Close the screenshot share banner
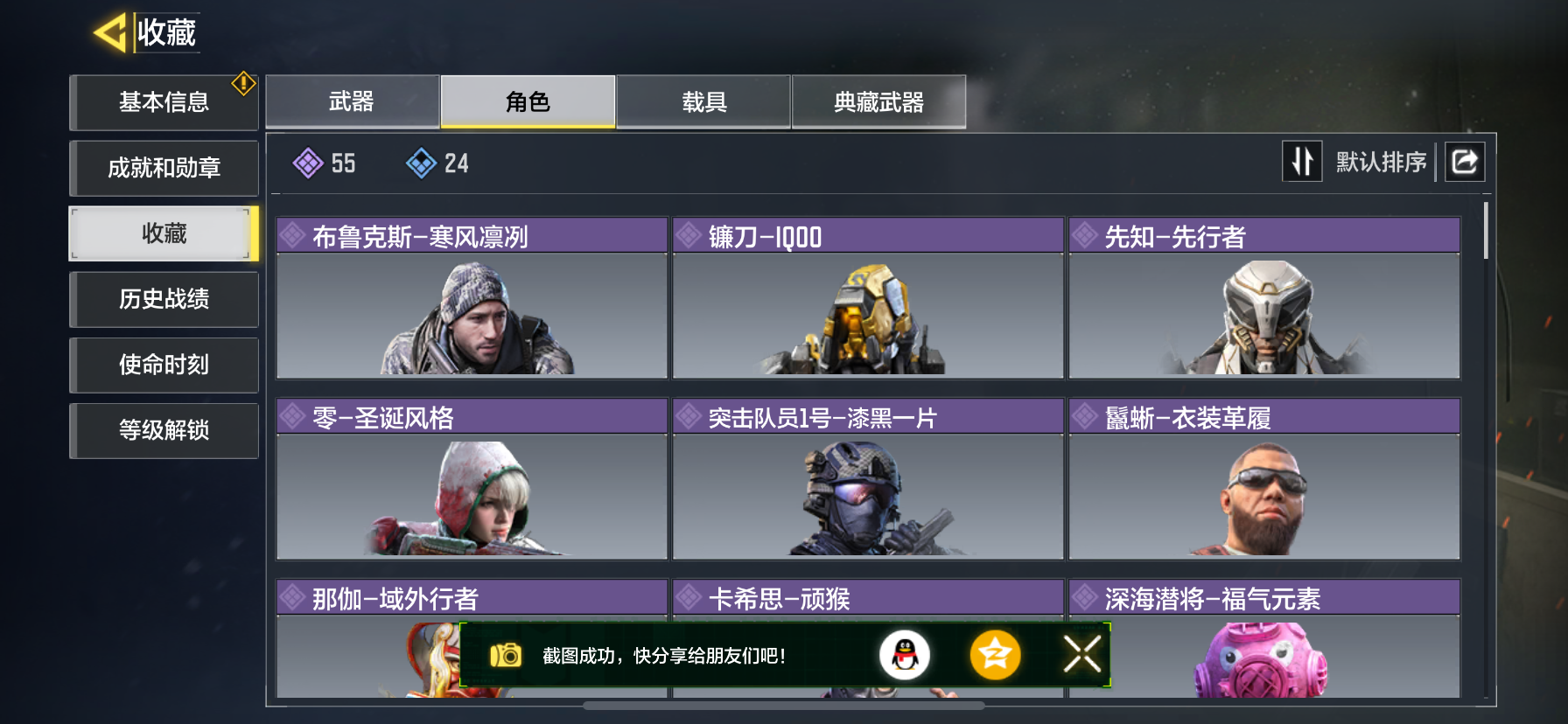The width and height of the screenshot is (1568, 724). coord(1082,654)
